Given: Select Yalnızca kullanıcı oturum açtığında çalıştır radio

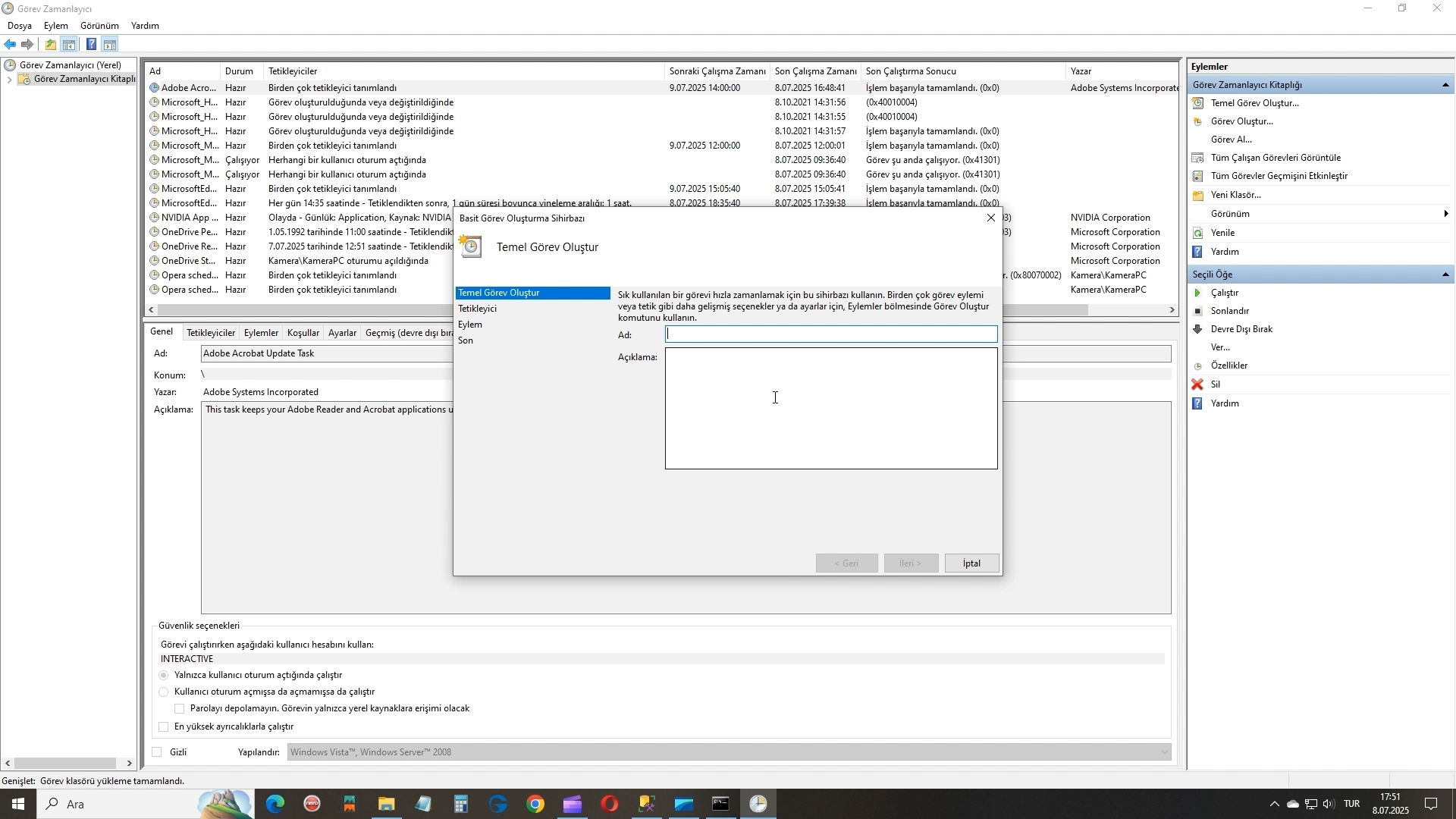Looking at the screenshot, I should tap(164, 675).
